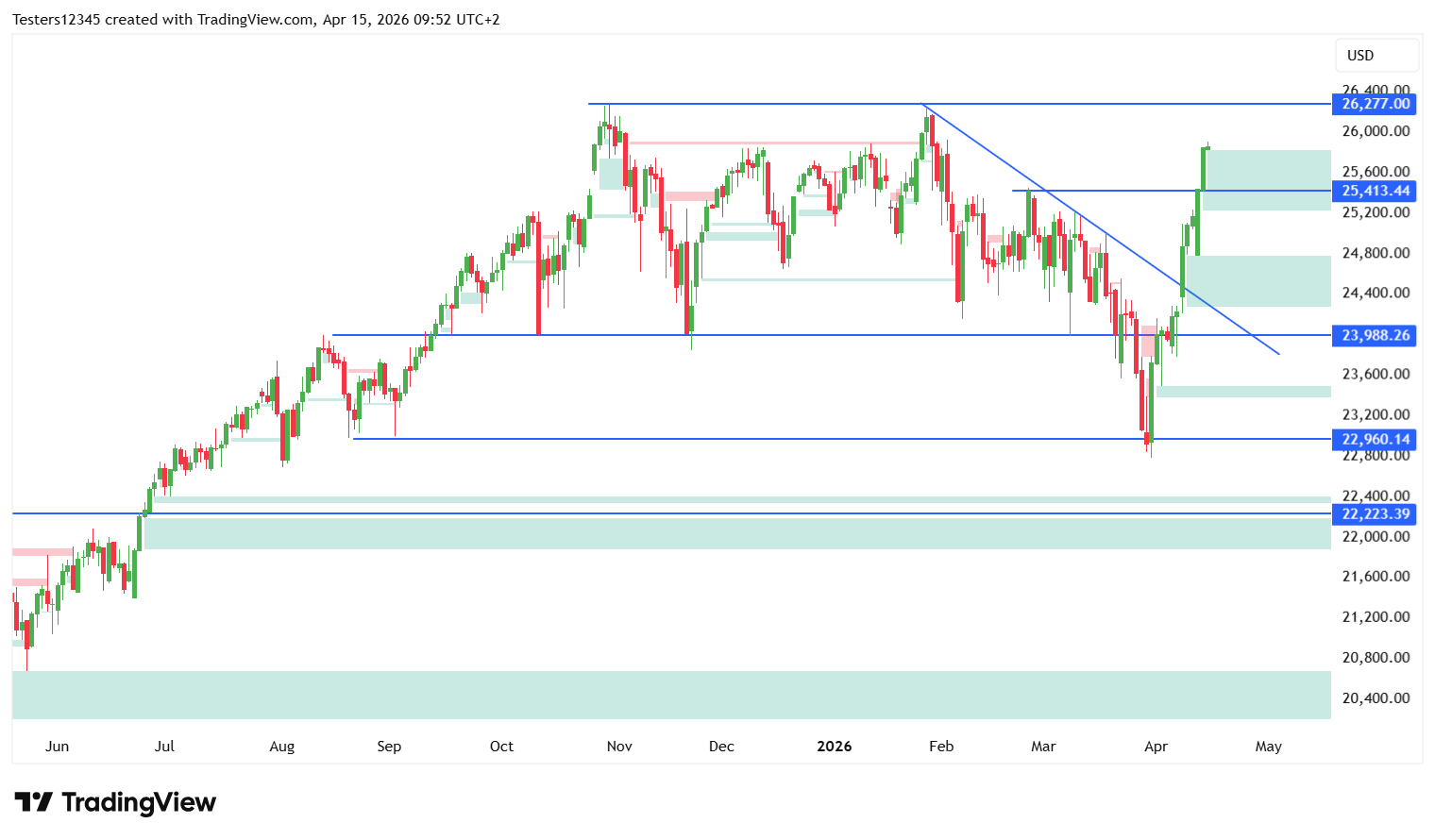Click the TradingView logo icon
This screenshot has height=840, width=1435.
pyautogui.click(x=34, y=802)
